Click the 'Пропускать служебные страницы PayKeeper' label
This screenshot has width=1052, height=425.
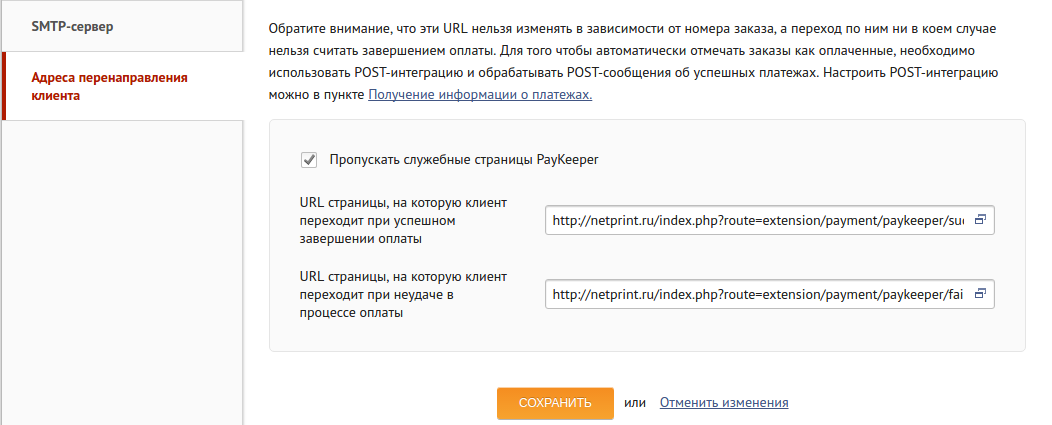[x=463, y=159]
